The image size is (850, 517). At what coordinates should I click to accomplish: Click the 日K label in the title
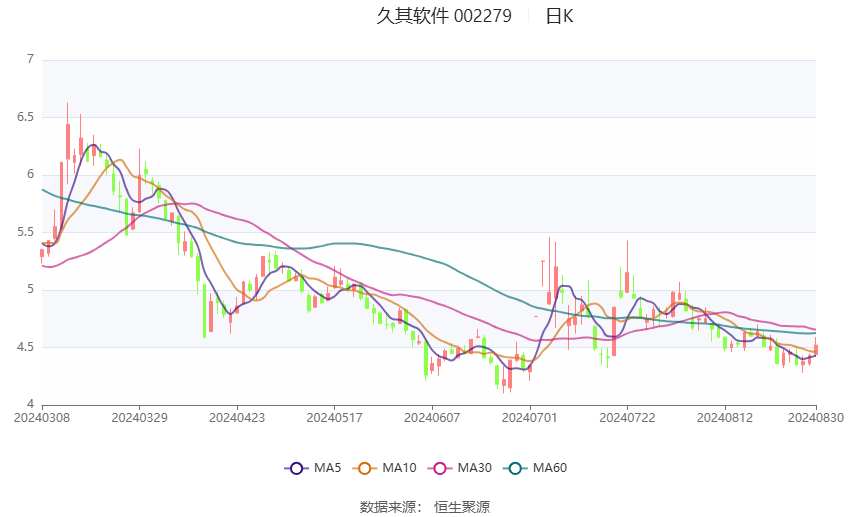[x=559, y=16]
